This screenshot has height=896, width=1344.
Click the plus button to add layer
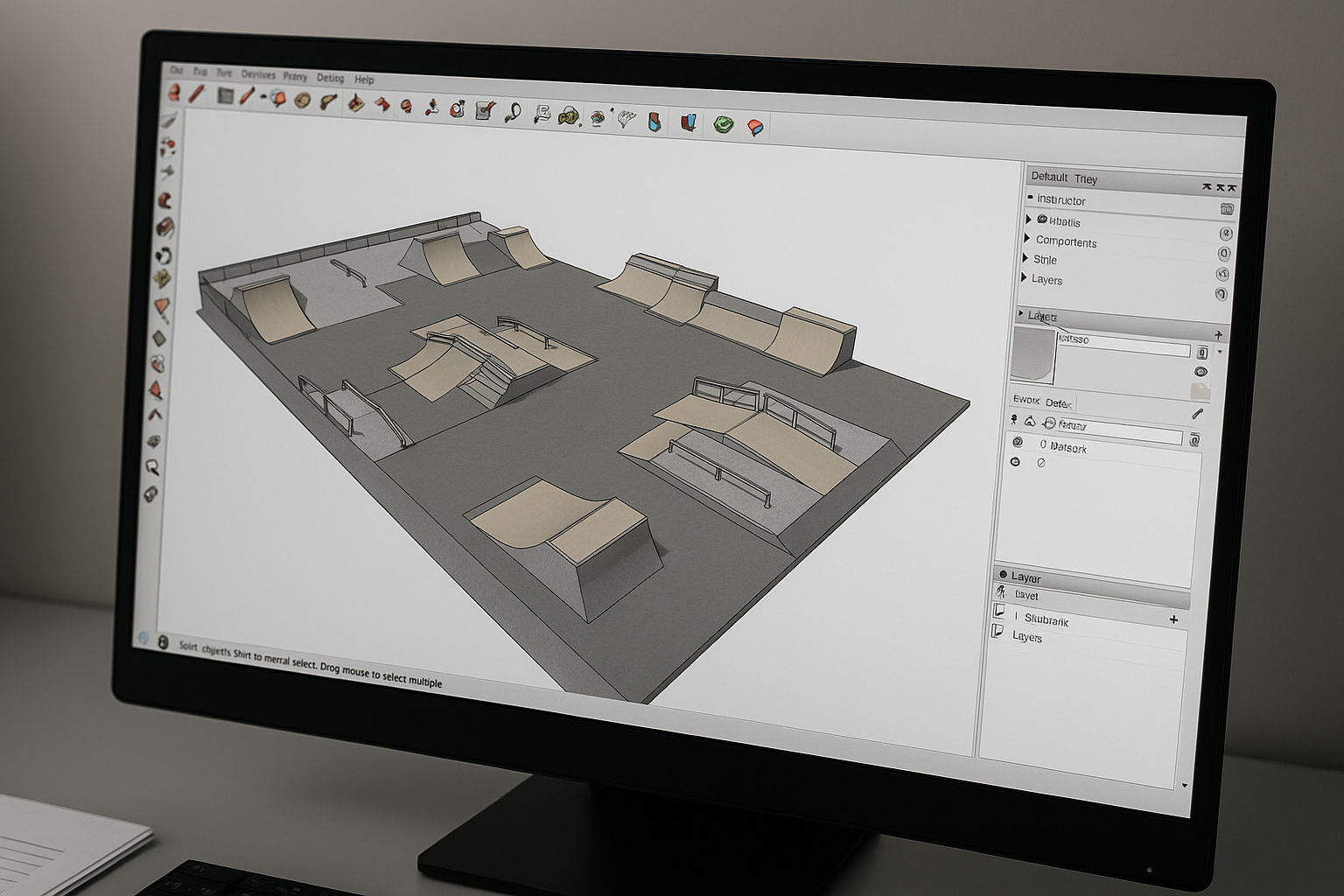(1173, 619)
